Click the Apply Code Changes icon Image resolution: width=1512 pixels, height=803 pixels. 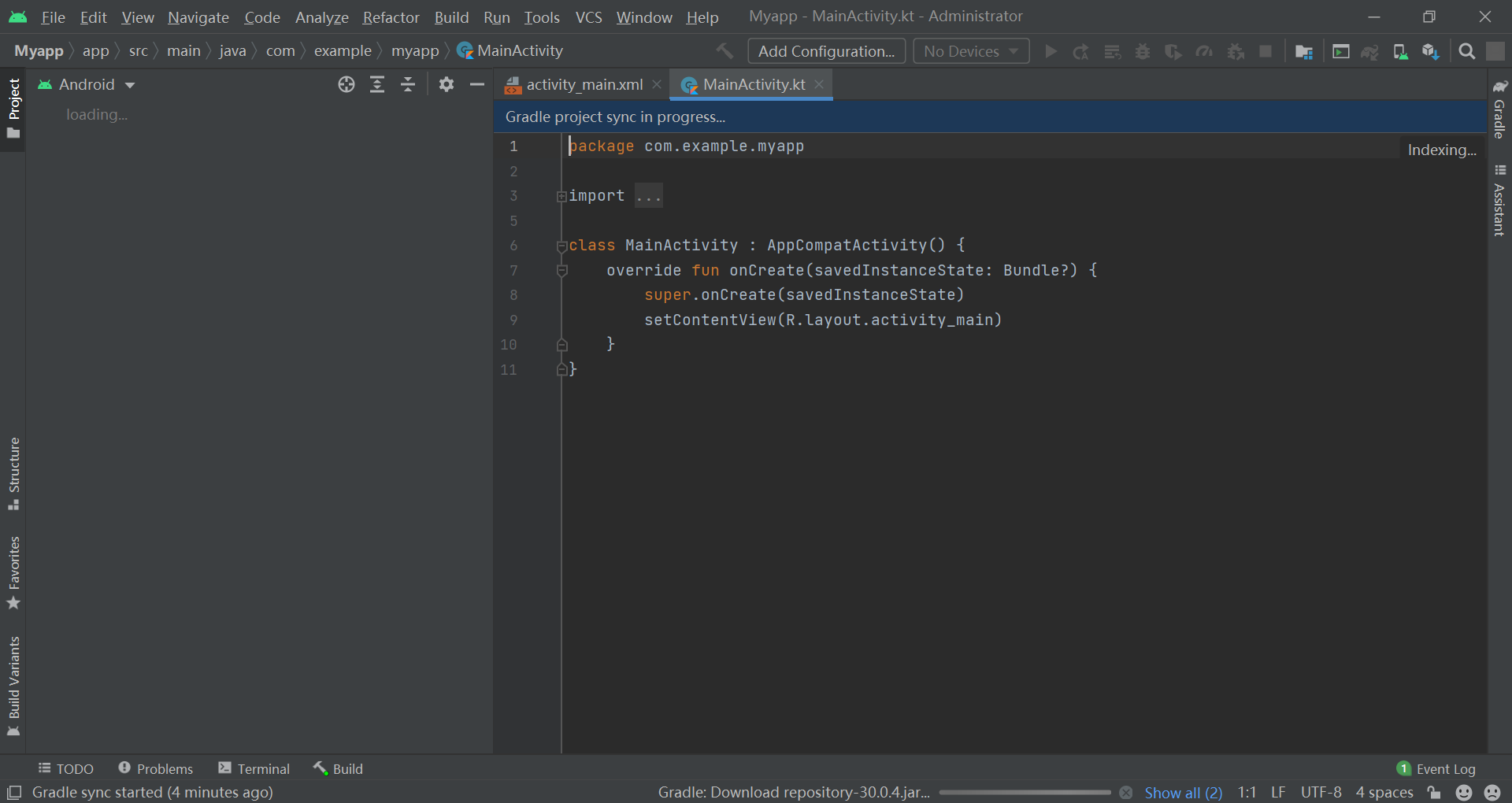tap(1112, 51)
